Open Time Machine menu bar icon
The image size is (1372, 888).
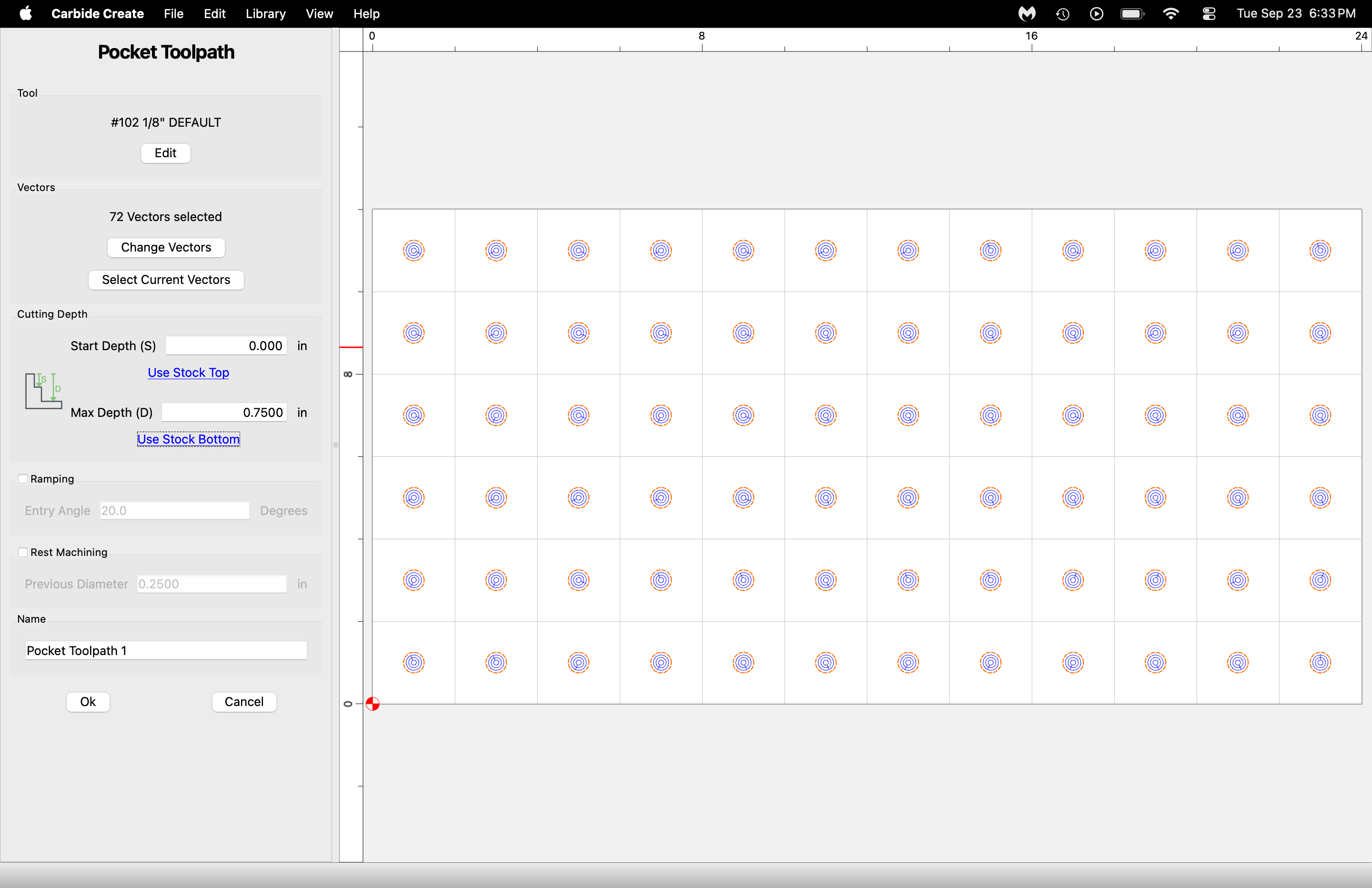coord(1062,13)
